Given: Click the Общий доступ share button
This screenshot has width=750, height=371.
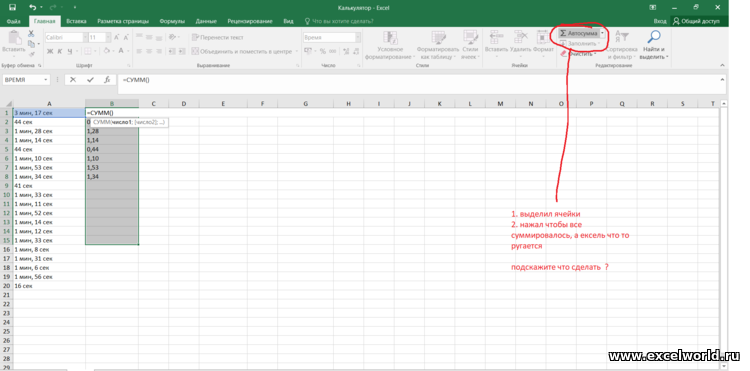Looking at the screenshot, I should pyautogui.click(x=699, y=22).
